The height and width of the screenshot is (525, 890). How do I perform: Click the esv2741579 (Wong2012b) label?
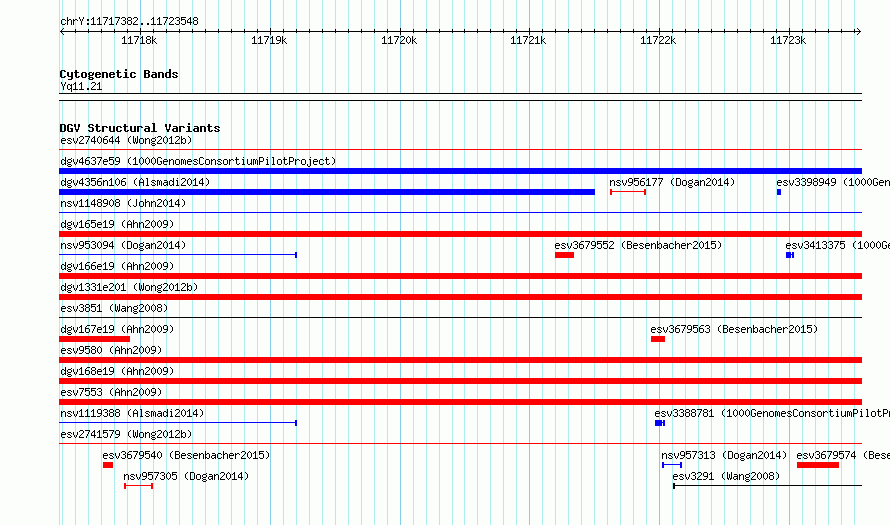126,434
